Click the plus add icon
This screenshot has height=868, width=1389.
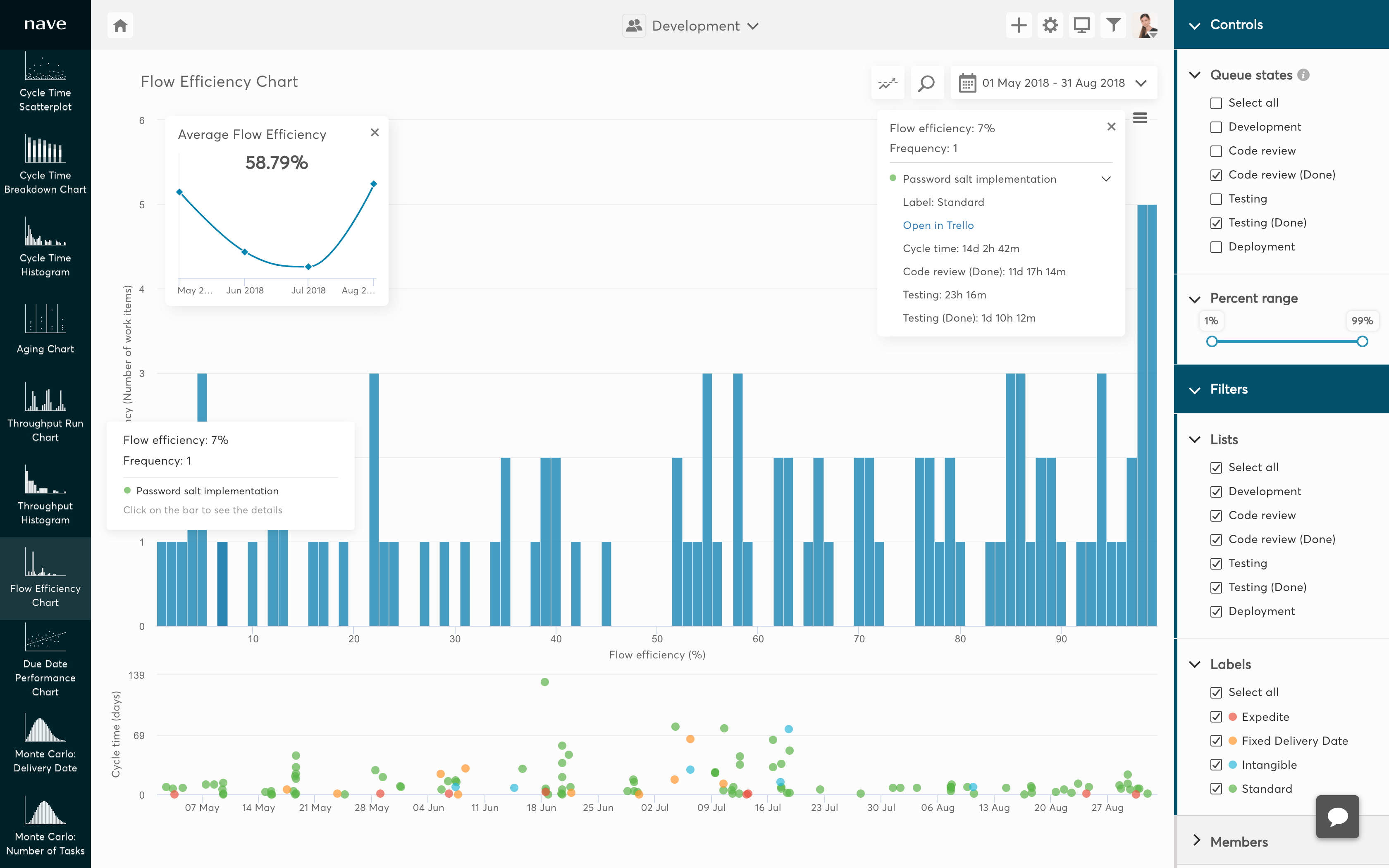1018,26
